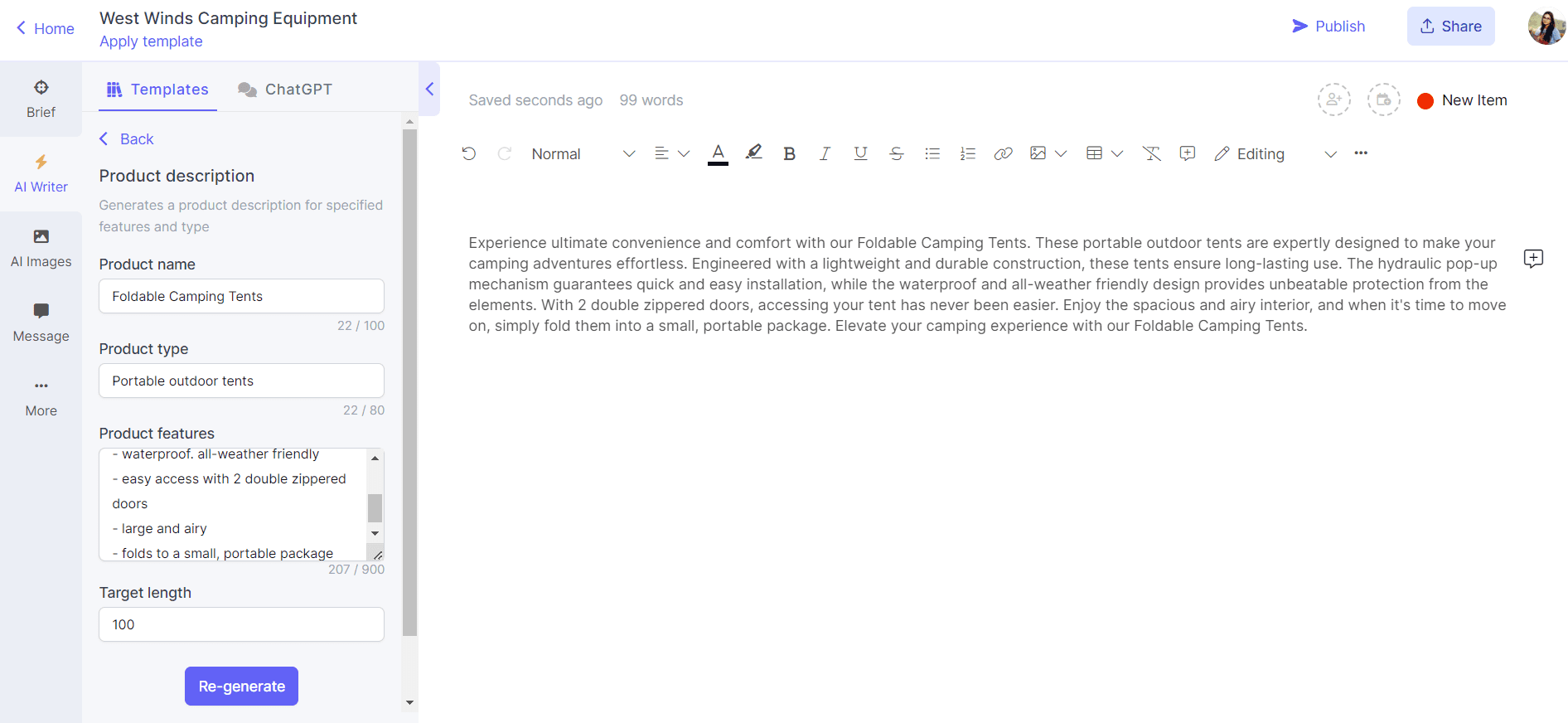The image size is (1568, 723).
Task: Expand the alignment dropdown arrow
Action: point(684,153)
